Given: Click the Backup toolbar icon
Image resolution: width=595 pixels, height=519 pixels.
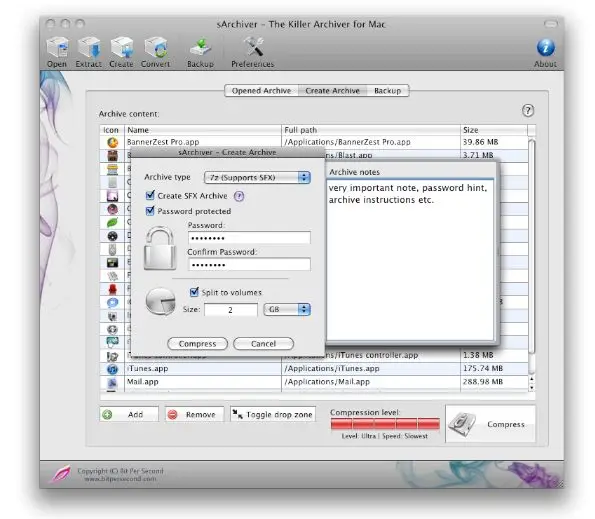Looking at the screenshot, I should [x=200, y=48].
